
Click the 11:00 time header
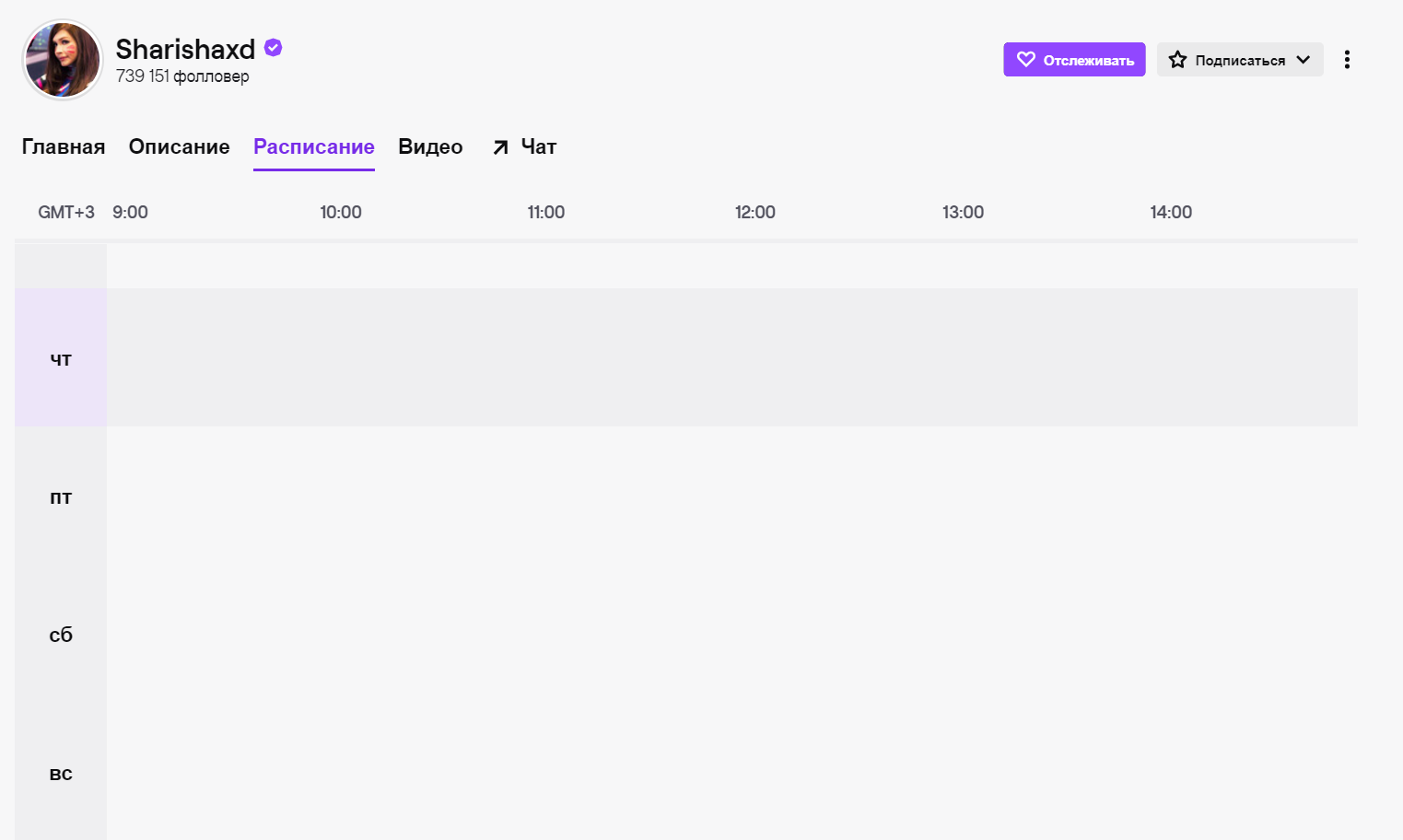[x=546, y=213]
